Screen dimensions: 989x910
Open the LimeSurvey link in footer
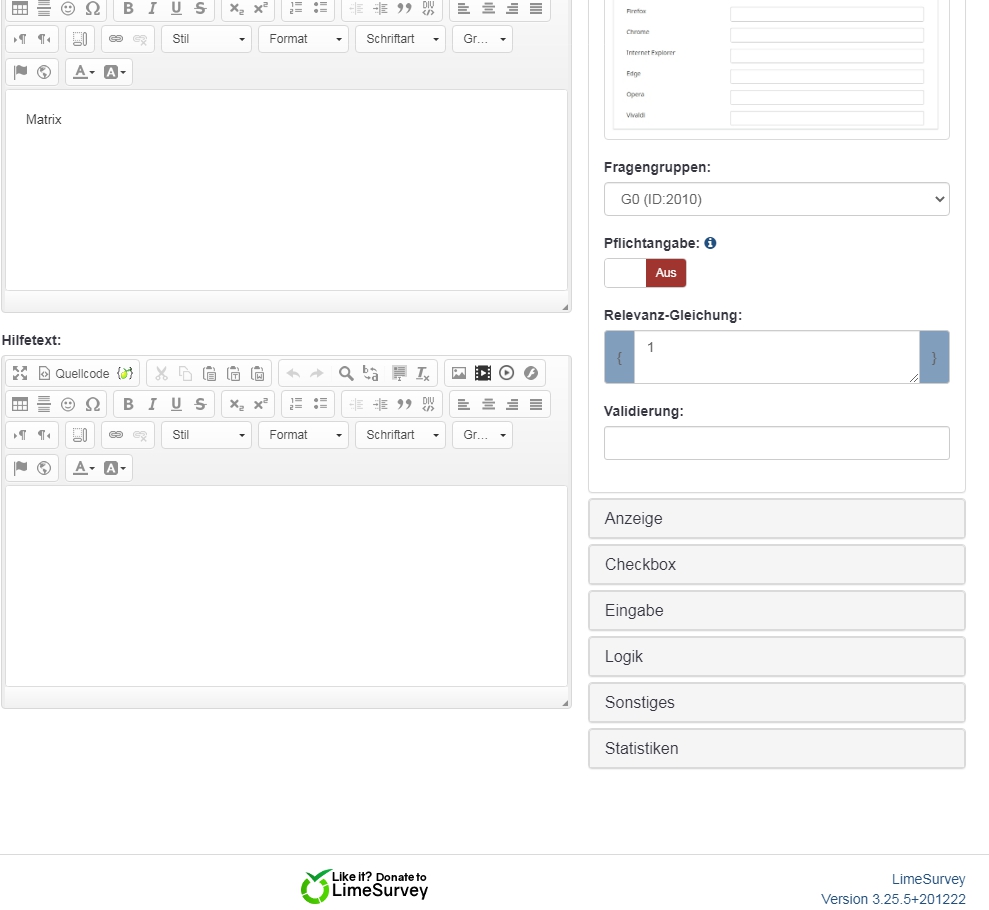click(928, 879)
